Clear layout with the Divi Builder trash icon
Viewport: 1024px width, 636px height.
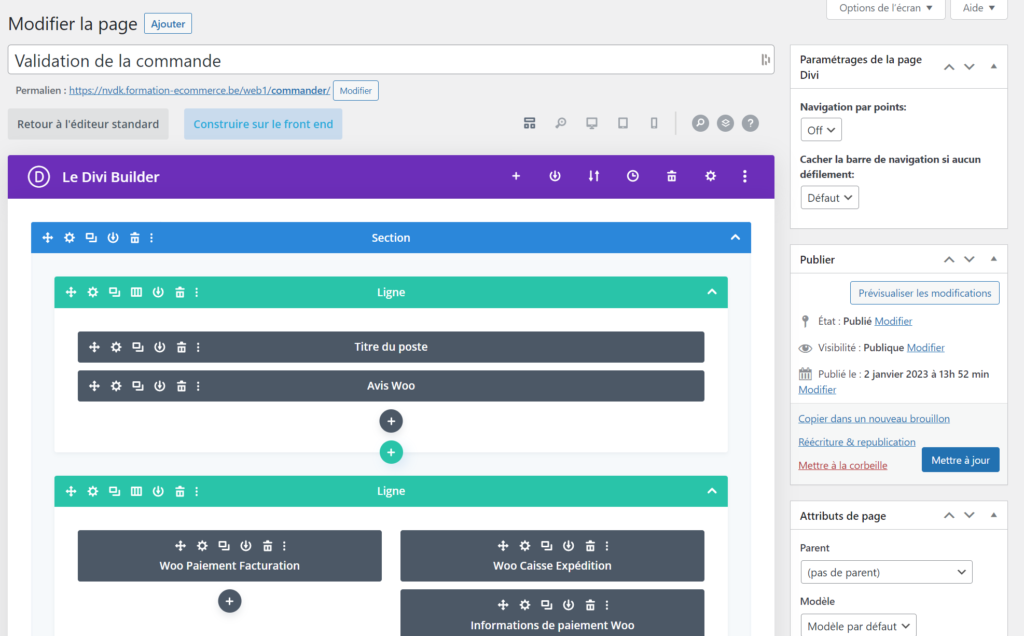pos(671,176)
